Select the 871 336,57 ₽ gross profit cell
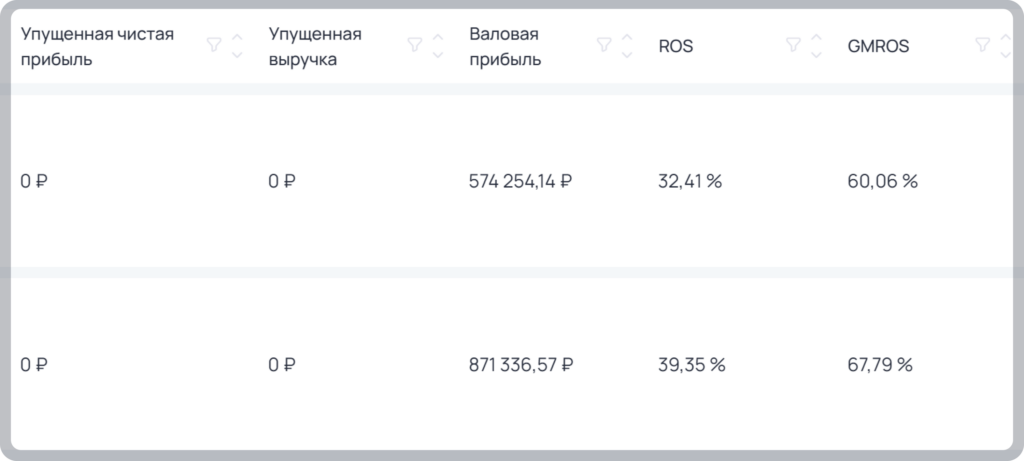 tap(520, 364)
